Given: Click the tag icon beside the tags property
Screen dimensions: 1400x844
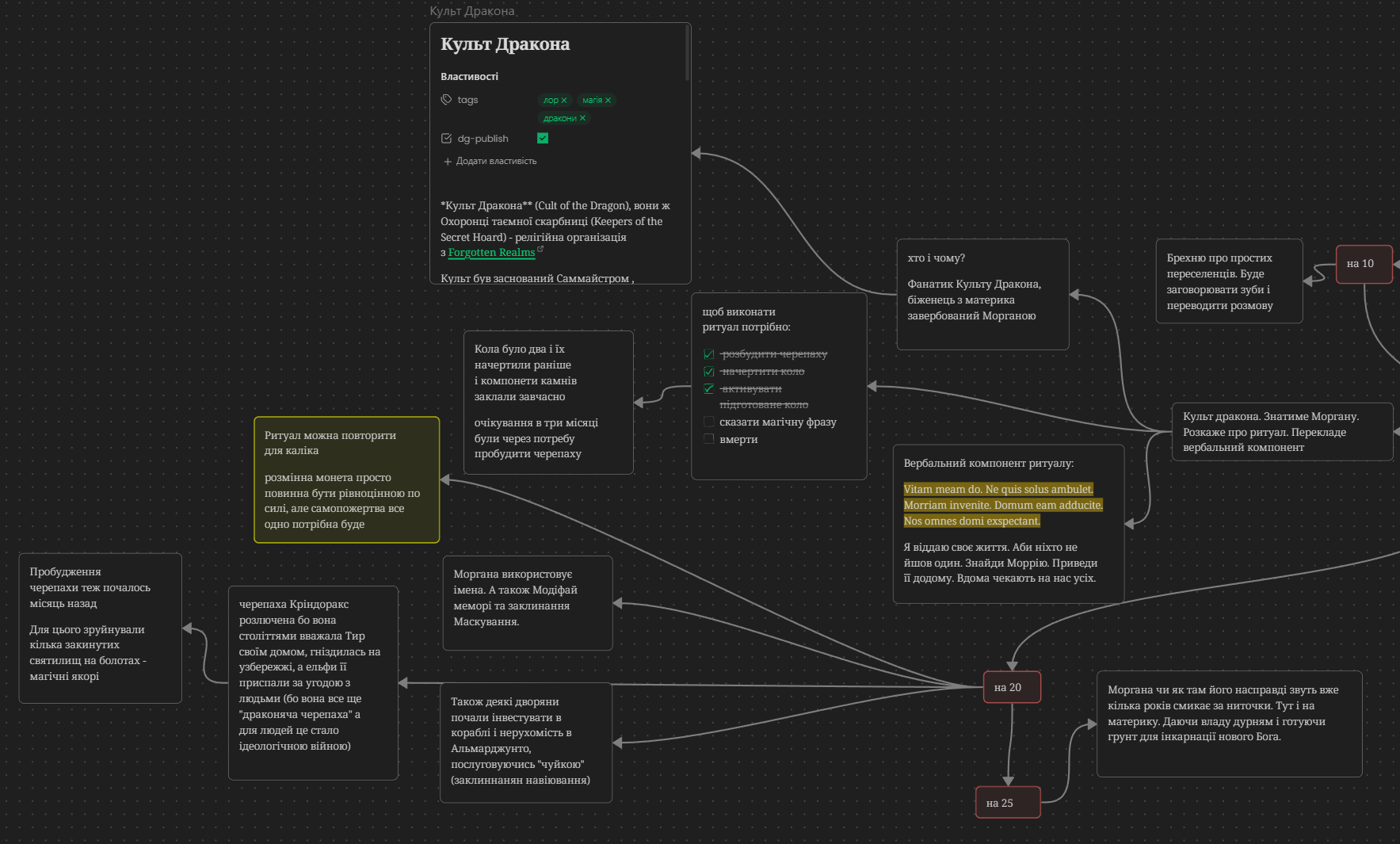Looking at the screenshot, I should [x=446, y=100].
